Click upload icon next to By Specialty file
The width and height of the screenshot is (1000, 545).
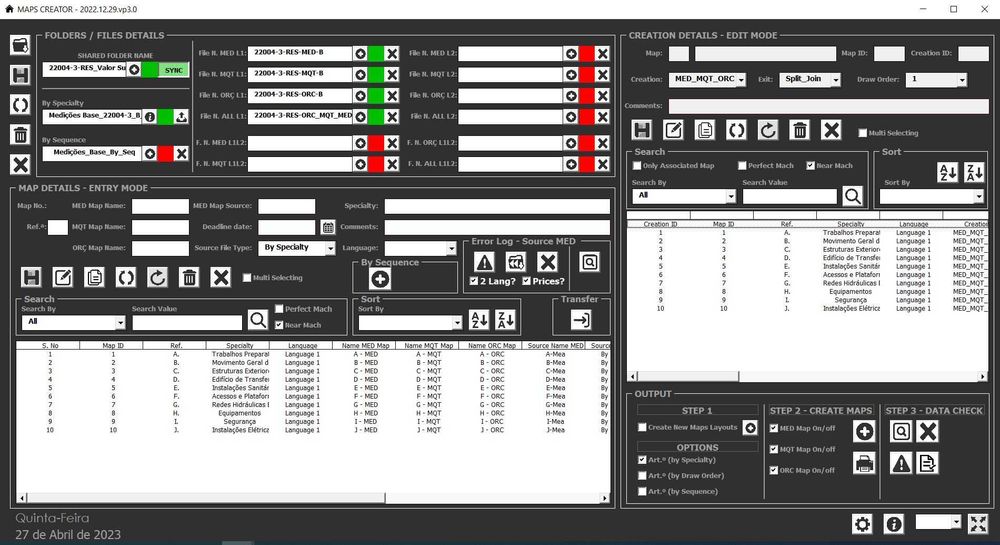coord(182,117)
